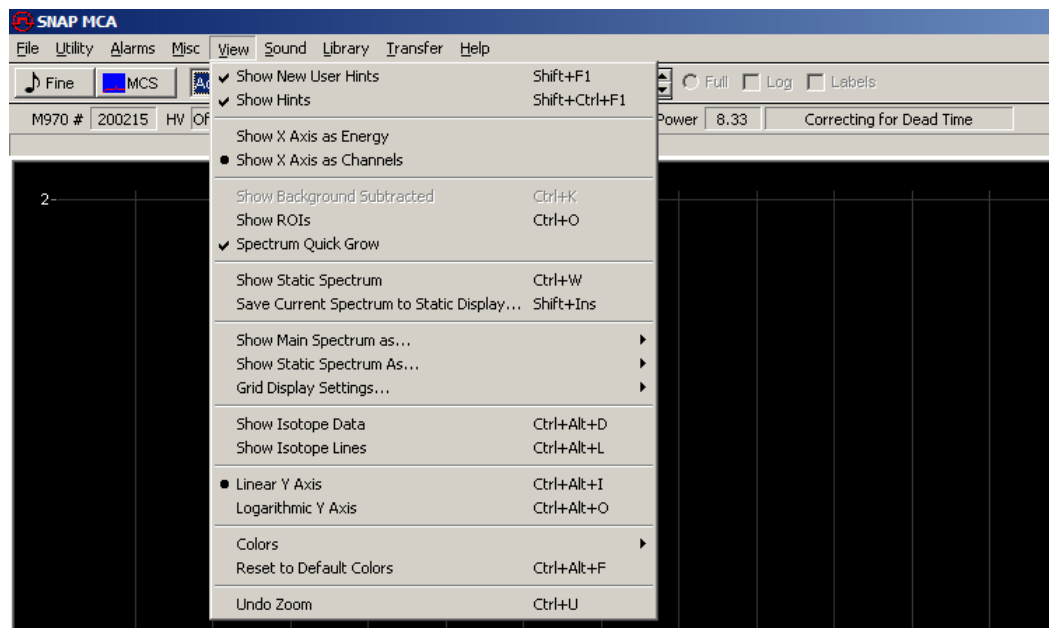Click the HV value field
Image resolution: width=1057 pixels, height=636 pixels.
201,119
